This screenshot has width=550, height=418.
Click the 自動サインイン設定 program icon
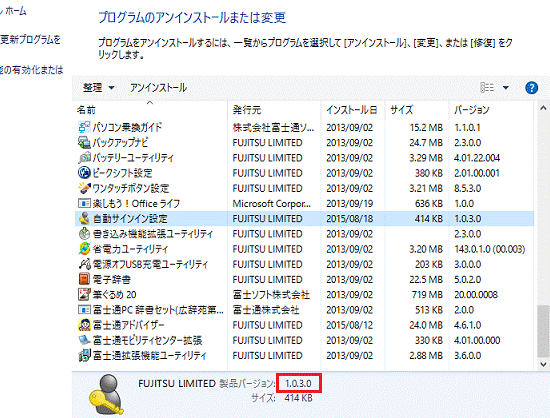point(84,218)
